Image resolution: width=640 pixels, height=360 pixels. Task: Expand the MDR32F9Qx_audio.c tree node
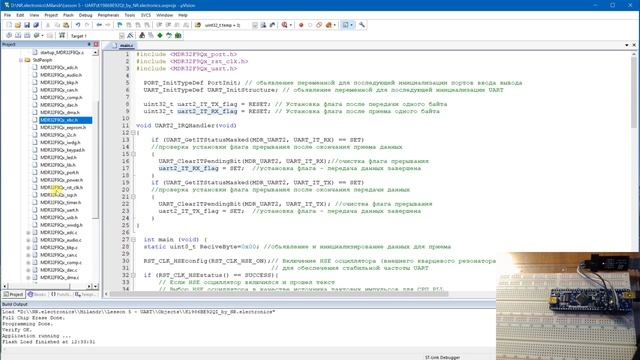click(28, 240)
